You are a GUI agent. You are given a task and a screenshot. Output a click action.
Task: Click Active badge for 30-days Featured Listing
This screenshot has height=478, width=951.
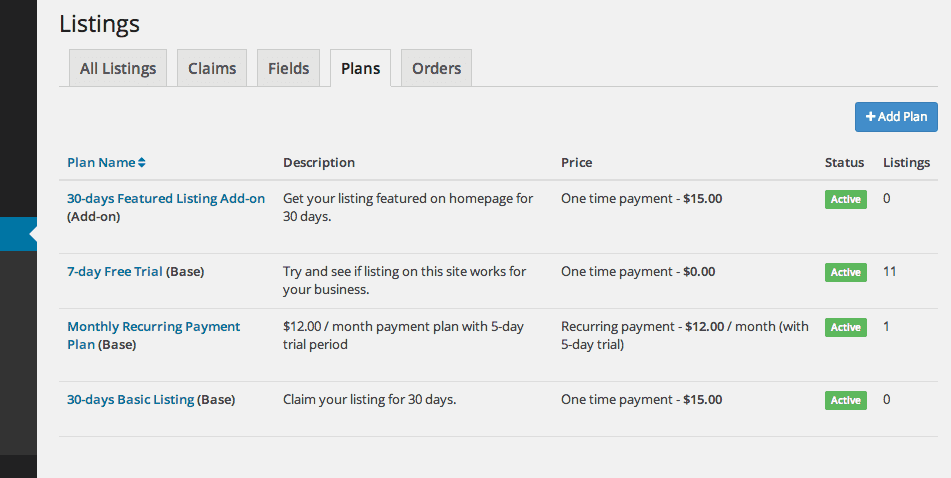click(845, 200)
